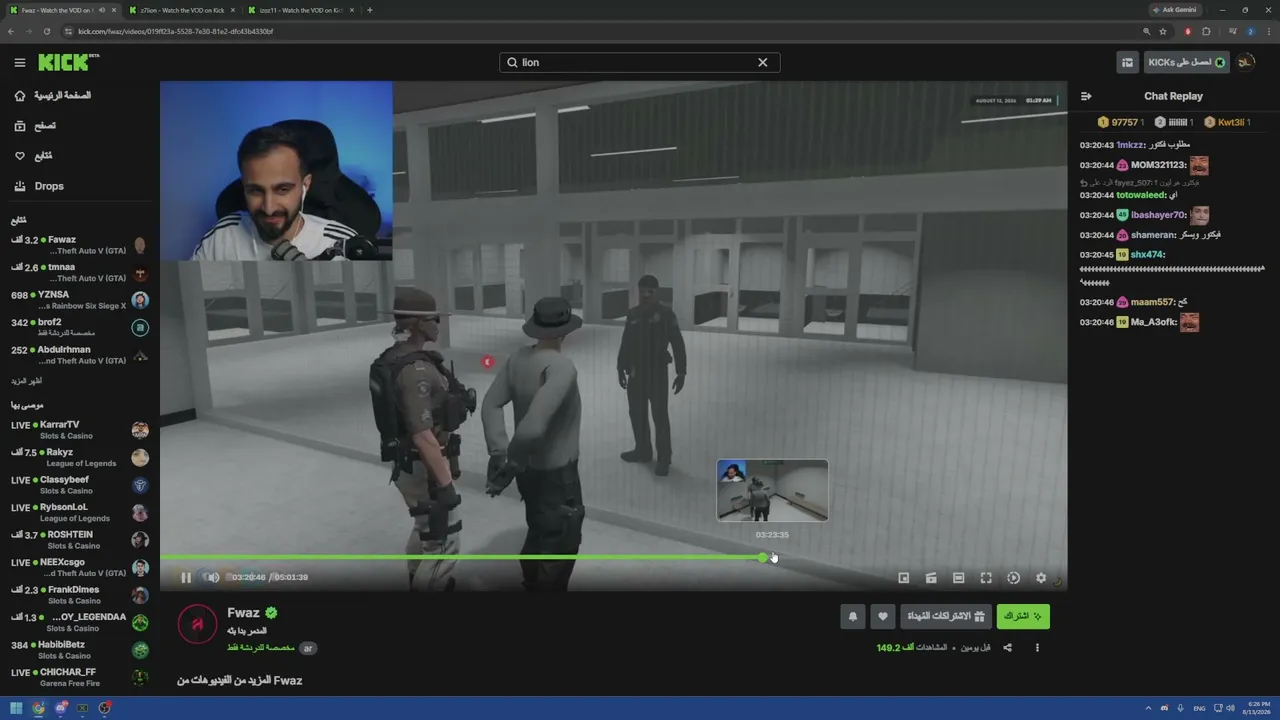Click the Kick logo
The width and height of the screenshot is (1280, 720).
68,62
